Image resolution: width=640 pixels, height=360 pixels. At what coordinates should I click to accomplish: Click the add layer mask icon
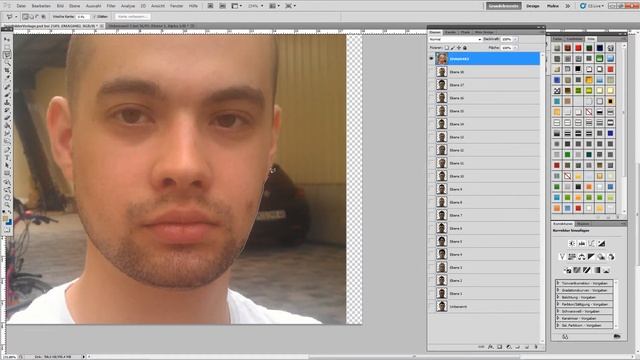pyautogui.click(x=500, y=347)
